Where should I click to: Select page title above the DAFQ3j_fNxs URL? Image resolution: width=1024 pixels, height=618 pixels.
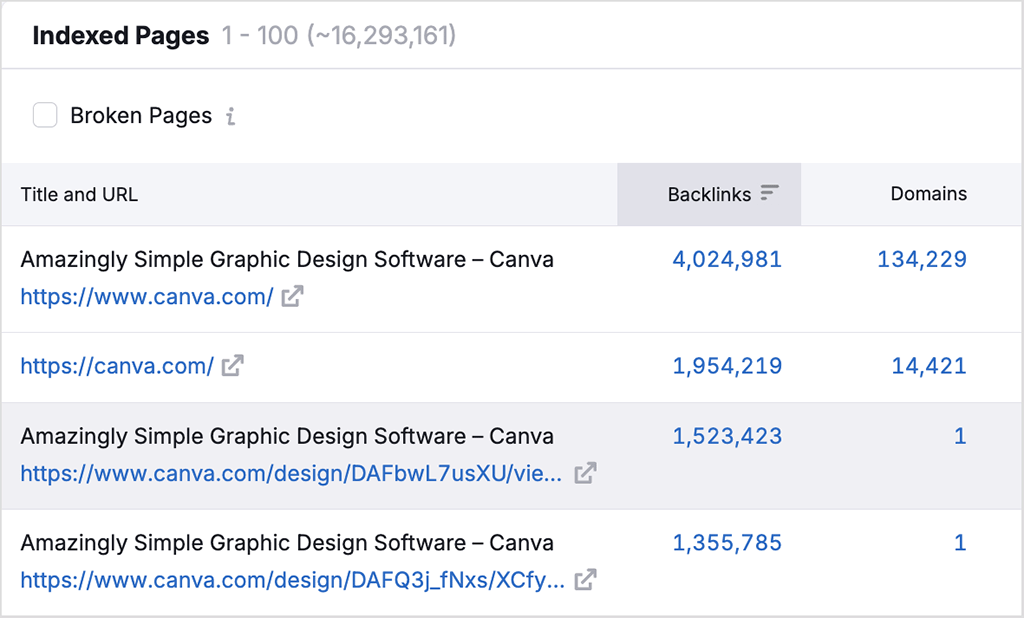coord(287,542)
